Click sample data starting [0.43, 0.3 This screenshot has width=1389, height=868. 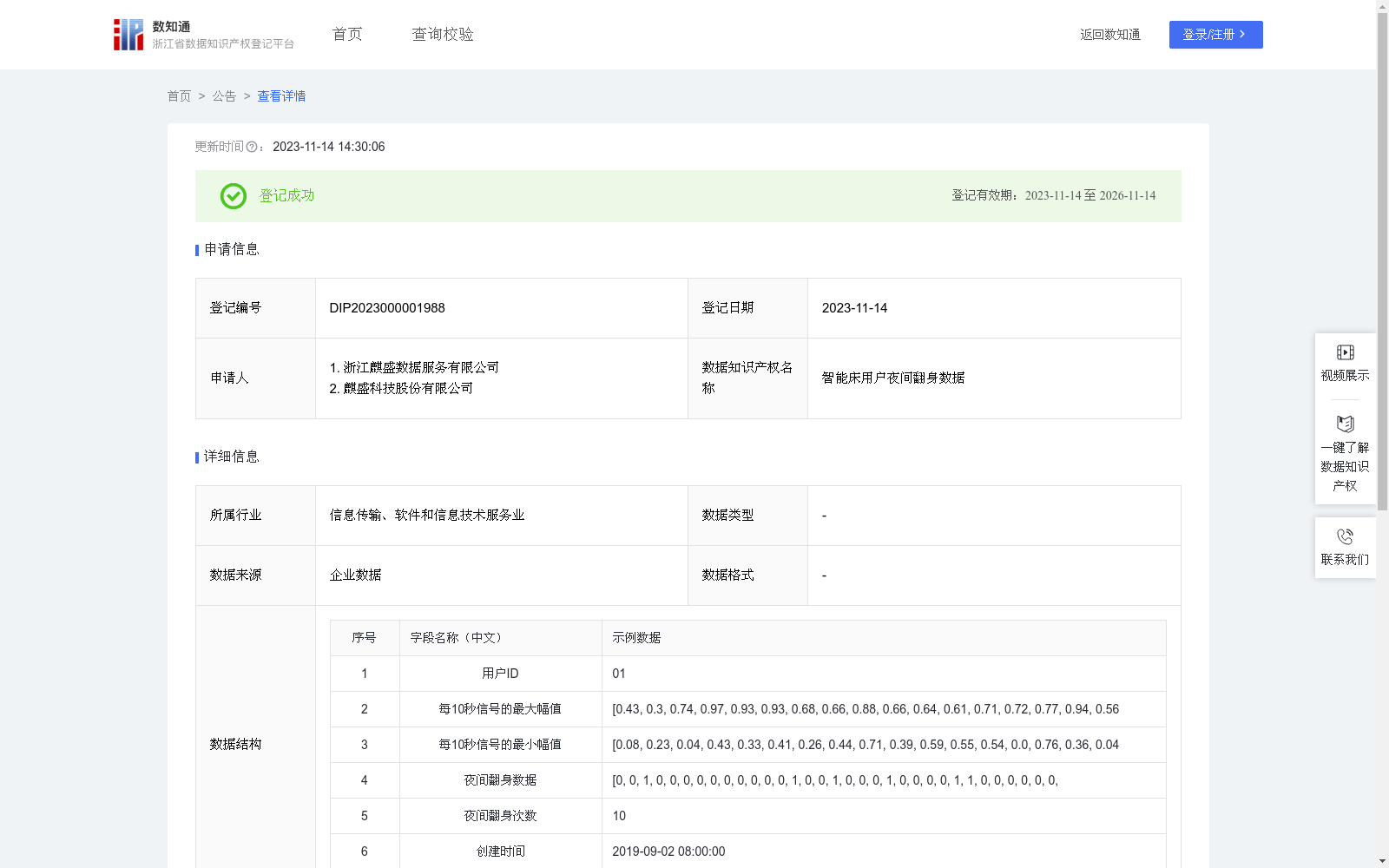[x=866, y=709]
